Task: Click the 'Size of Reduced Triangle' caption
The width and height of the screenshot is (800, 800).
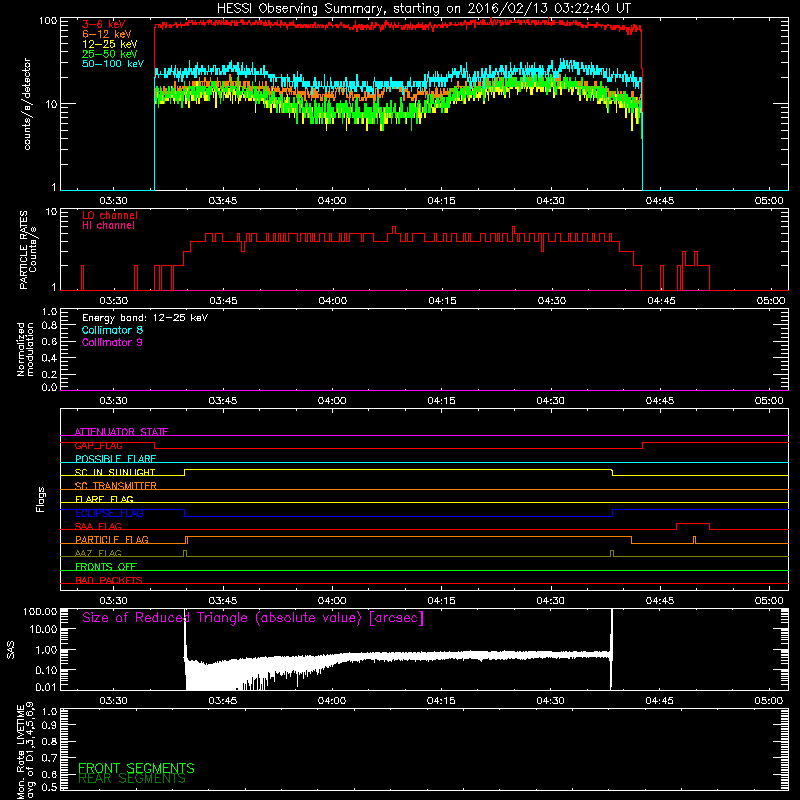Action: click(253, 618)
